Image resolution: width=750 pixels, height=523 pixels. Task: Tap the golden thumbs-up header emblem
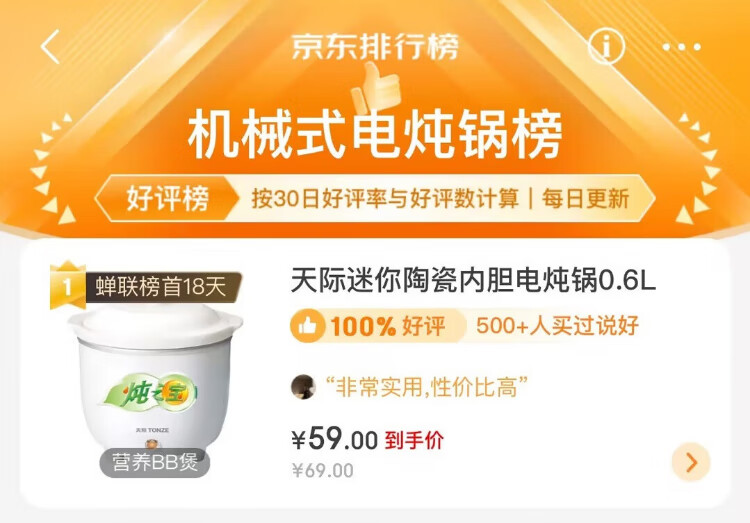[x=375, y=89]
